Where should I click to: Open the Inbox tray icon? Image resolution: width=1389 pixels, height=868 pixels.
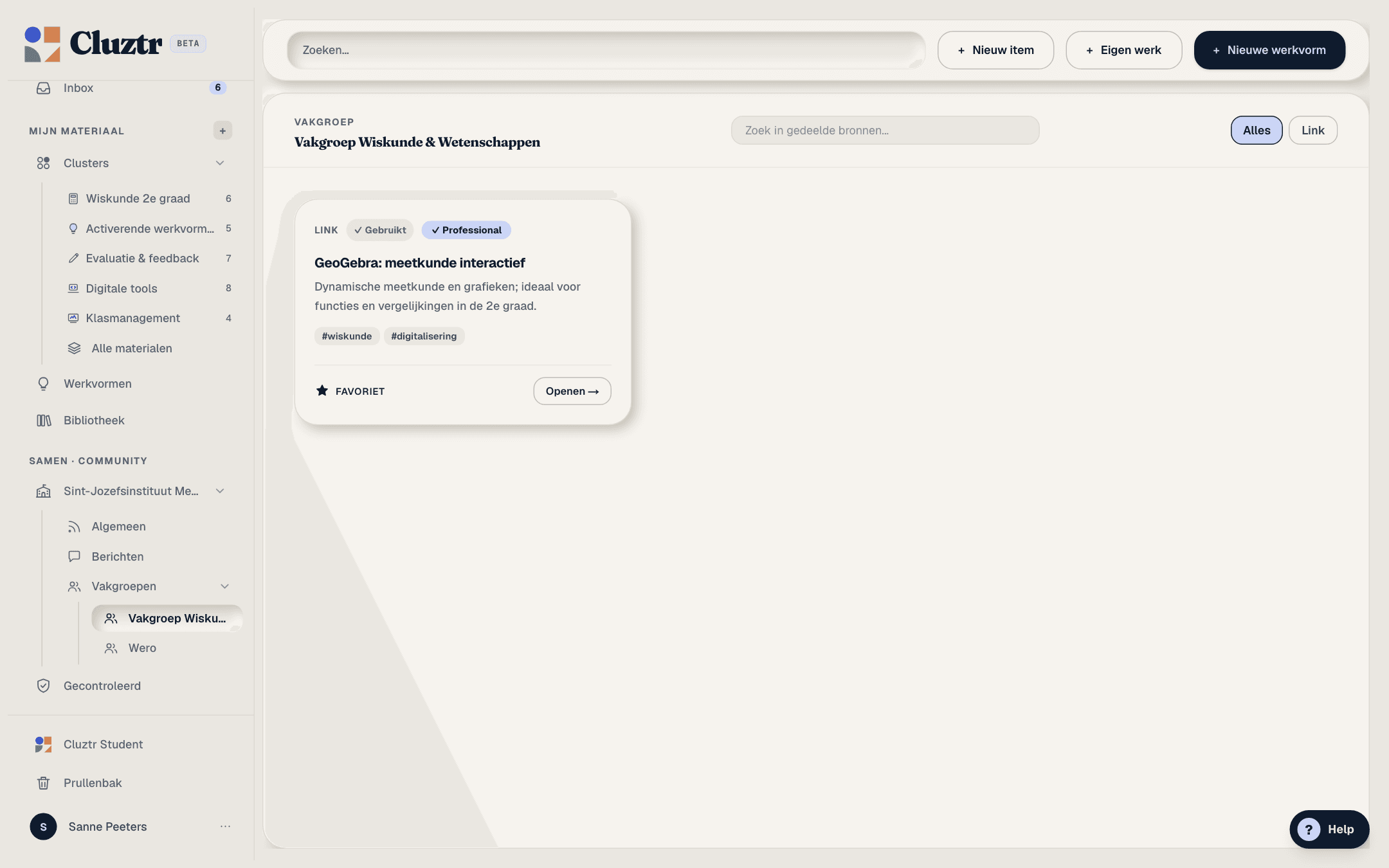click(43, 88)
